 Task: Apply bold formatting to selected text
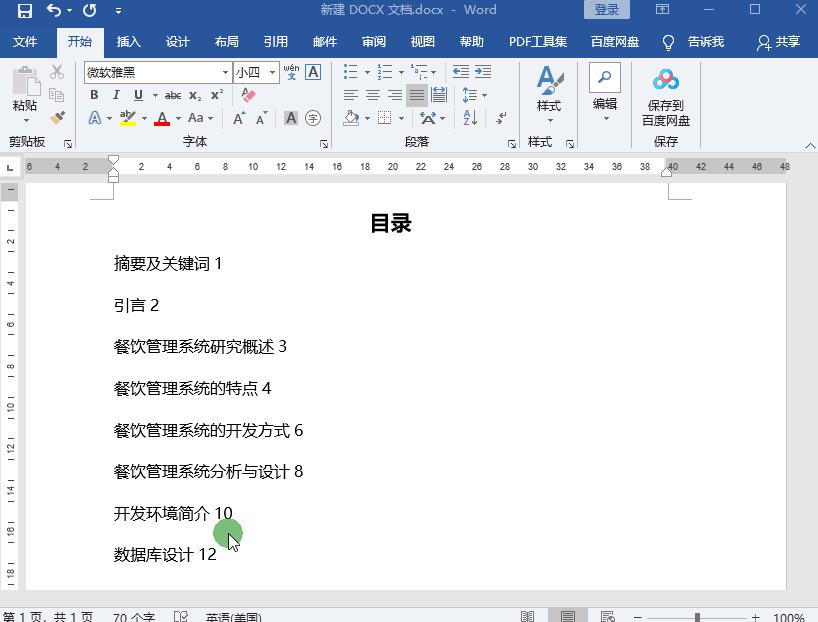(93, 94)
